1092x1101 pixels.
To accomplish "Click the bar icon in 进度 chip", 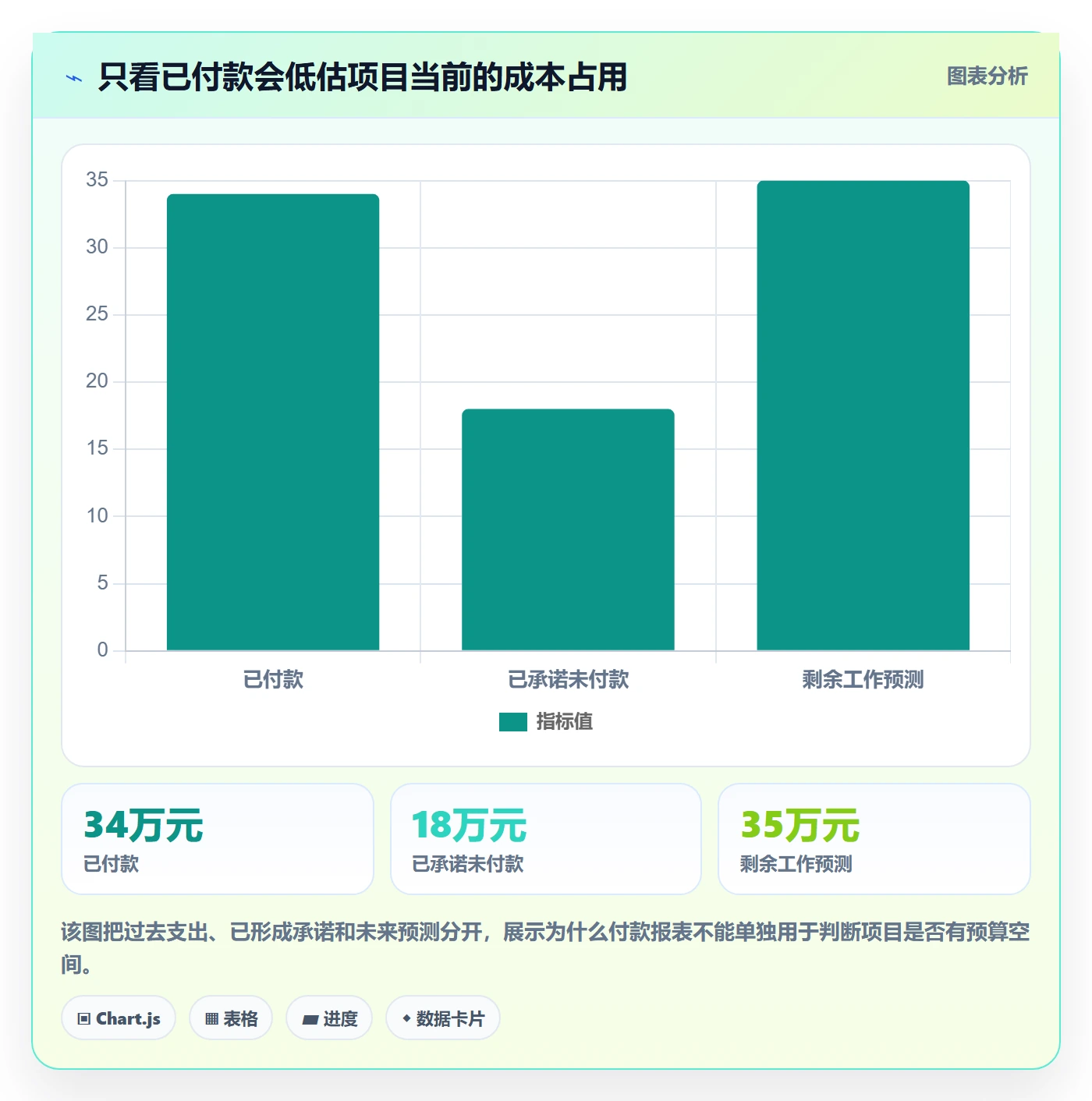I will 310,1020.
